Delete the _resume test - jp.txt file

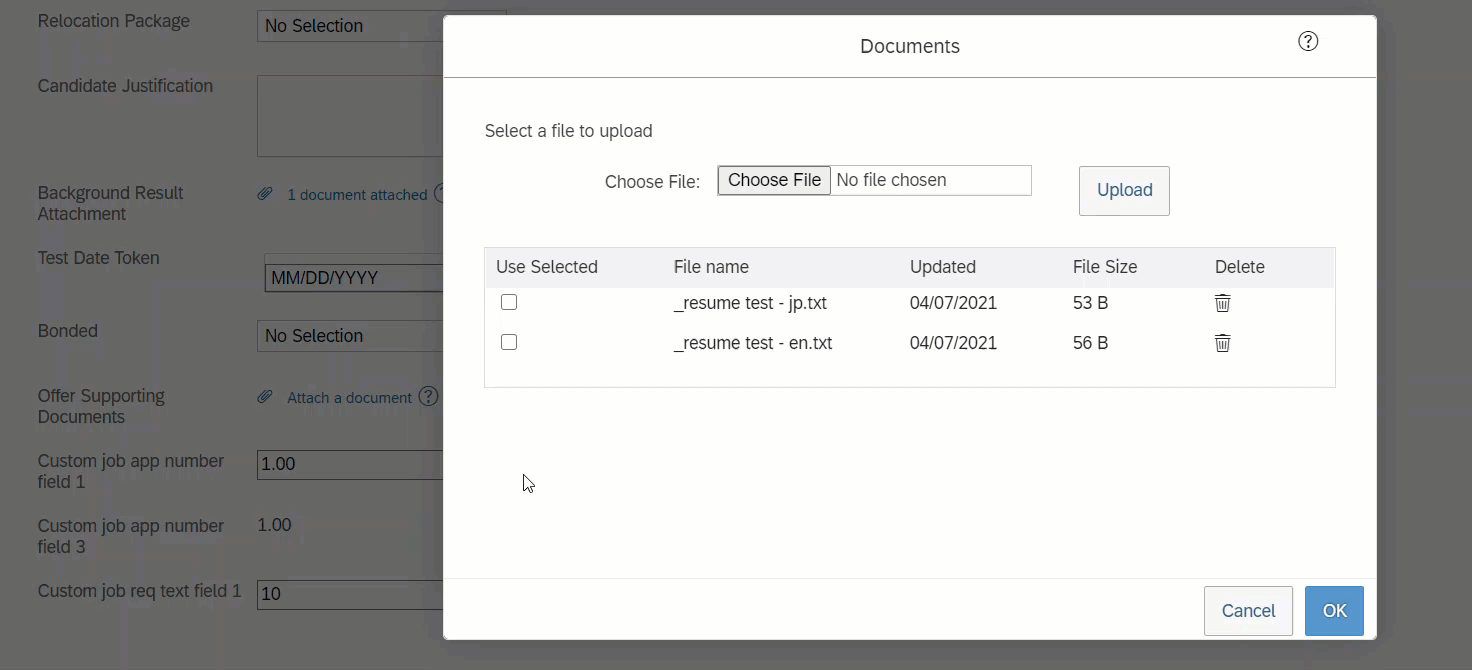tap(1222, 303)
